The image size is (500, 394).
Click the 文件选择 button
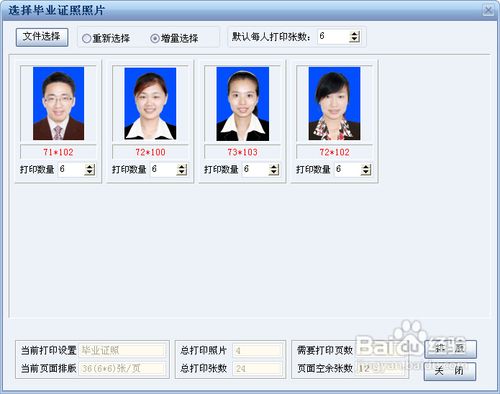pos(42,37)
